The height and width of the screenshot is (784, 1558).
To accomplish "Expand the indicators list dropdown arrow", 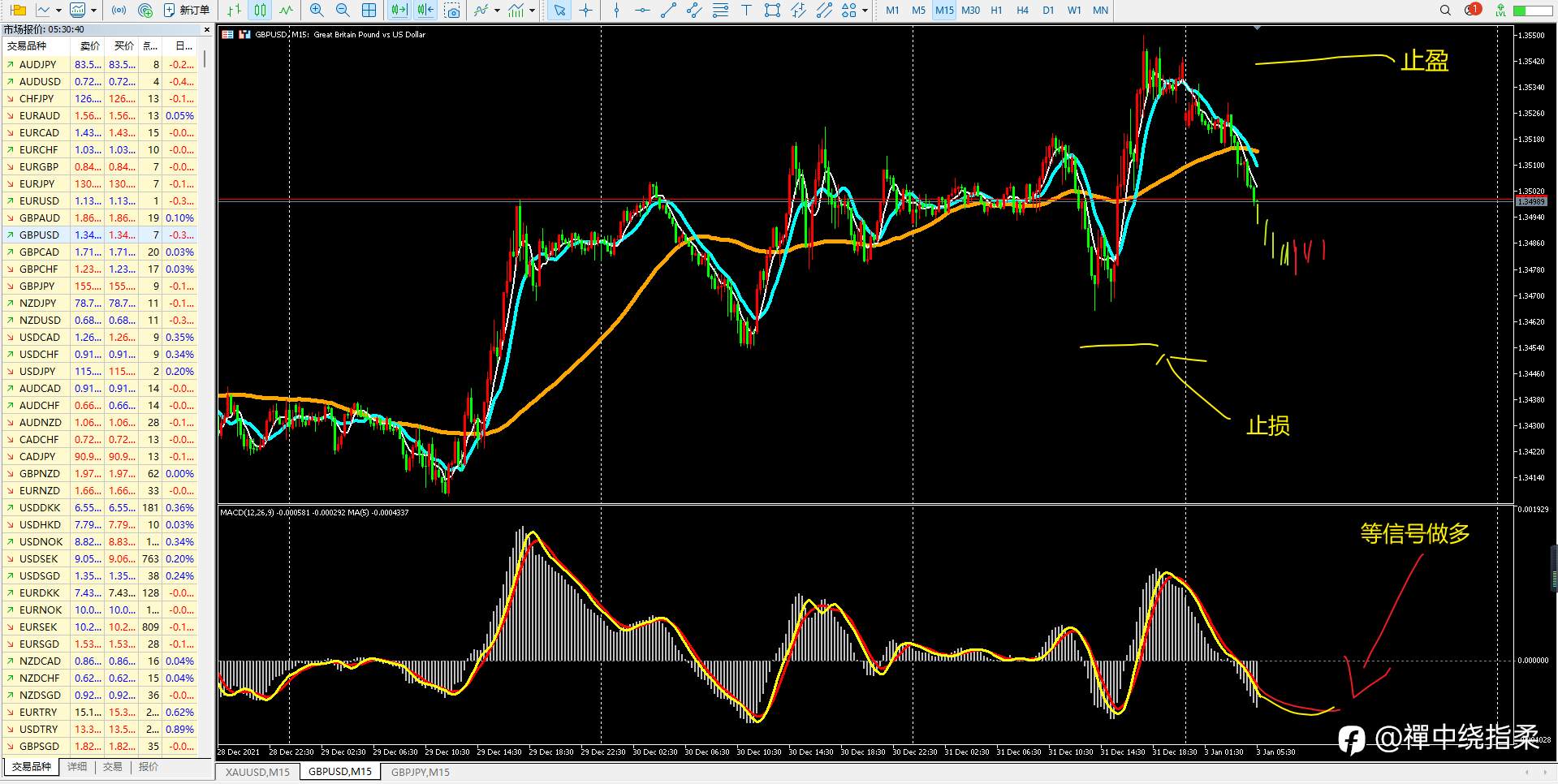I will coord(497,11).
